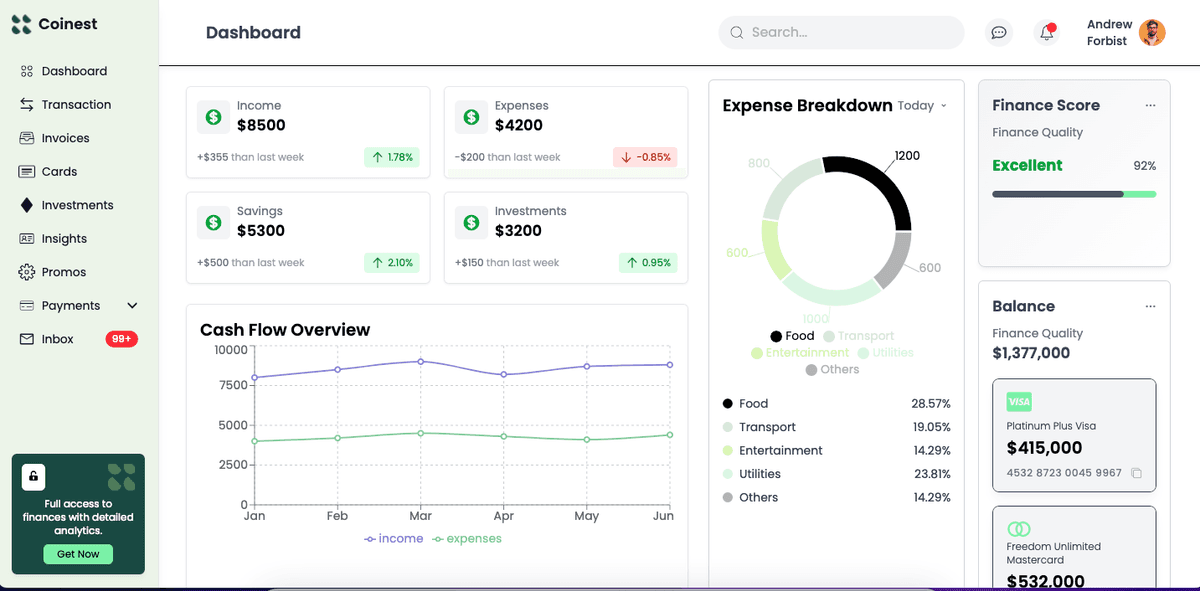Click the Freedom Unlimited Mastercard name
The height and width of the screenshot is (591, 1200).
[1053, 554]
